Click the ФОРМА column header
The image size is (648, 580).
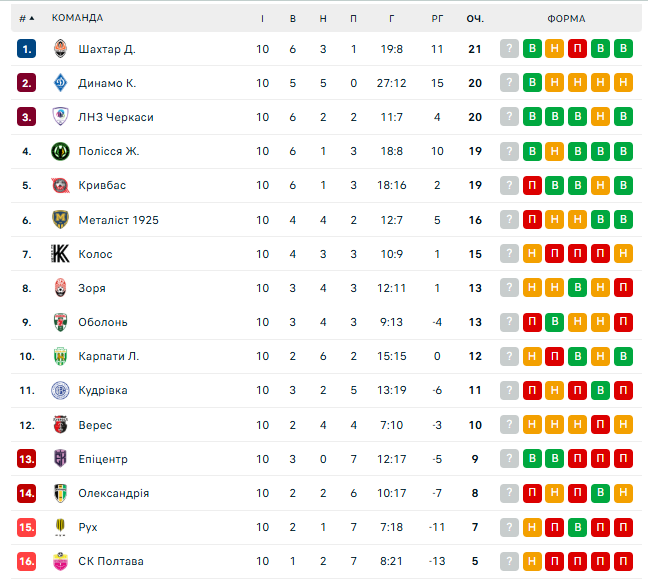pos(567,18)
